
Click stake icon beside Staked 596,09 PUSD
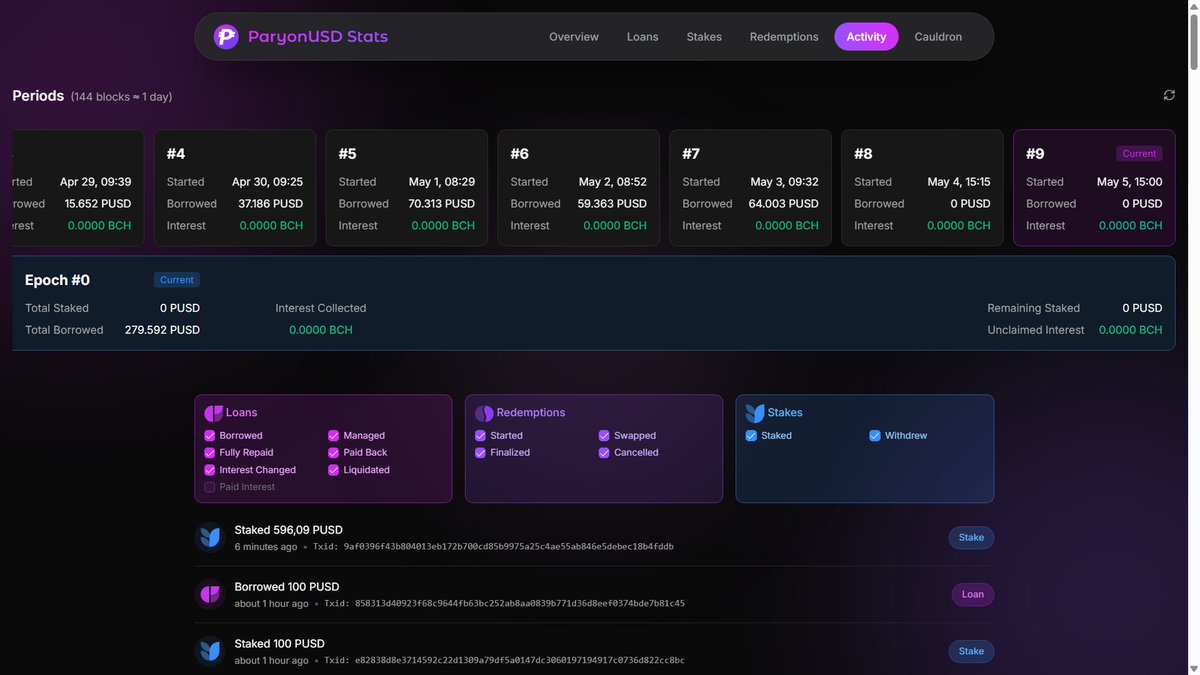pos(210,538)
